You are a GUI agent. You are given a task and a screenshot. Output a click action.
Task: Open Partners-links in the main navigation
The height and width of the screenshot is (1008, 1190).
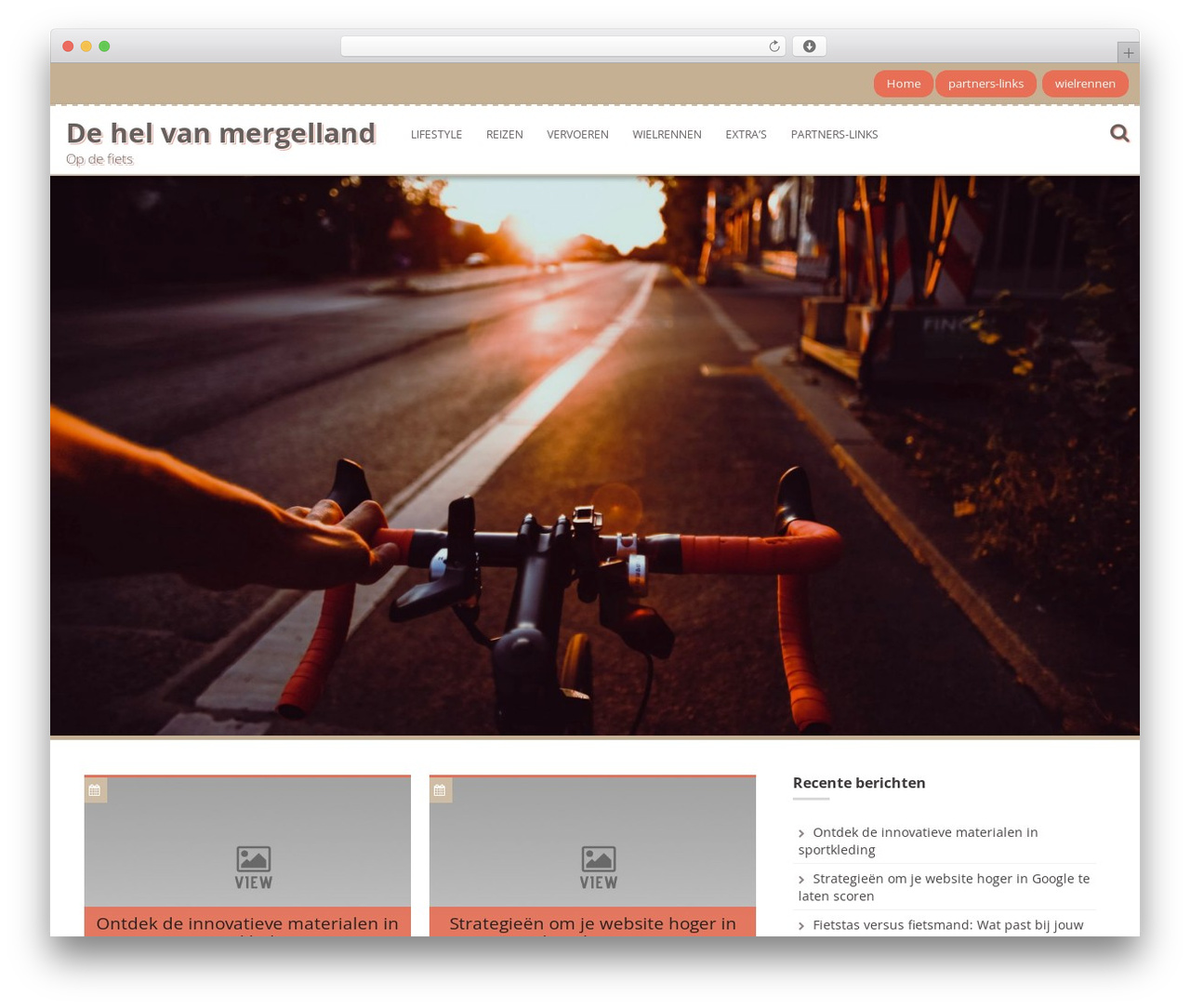point(834,135)
